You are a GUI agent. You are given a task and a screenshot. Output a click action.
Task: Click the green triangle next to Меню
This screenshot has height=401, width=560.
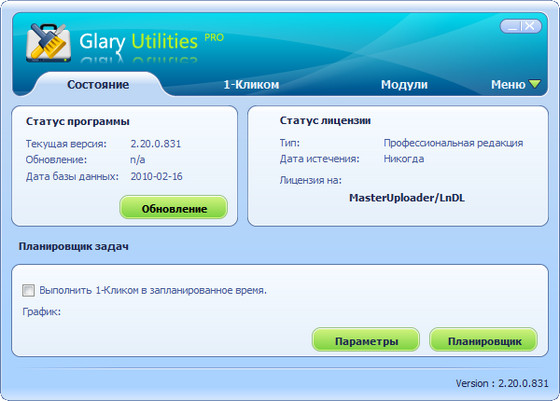534,84
